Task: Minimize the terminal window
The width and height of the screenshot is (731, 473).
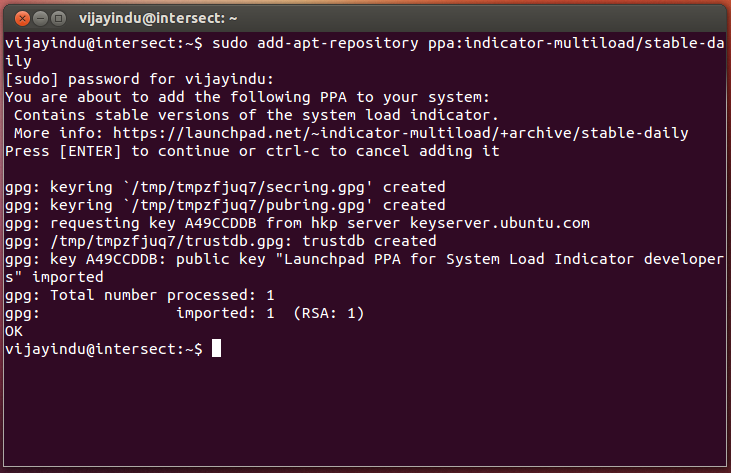Action: (37, 16)
